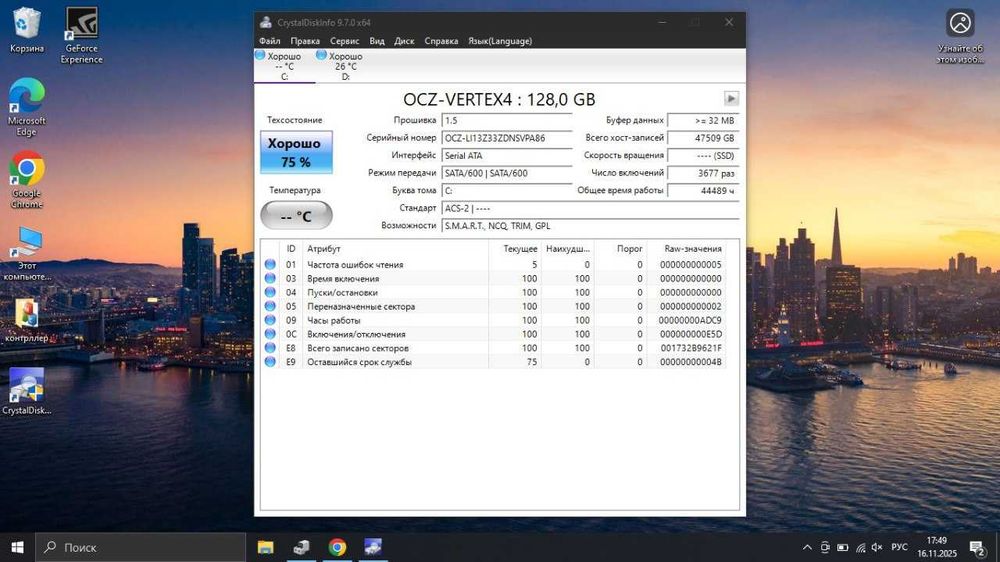Viewport: 1000px width, 562px height.
Task: Open the Сервис menu
Action: pyautogui.click(x=344, y=41)
